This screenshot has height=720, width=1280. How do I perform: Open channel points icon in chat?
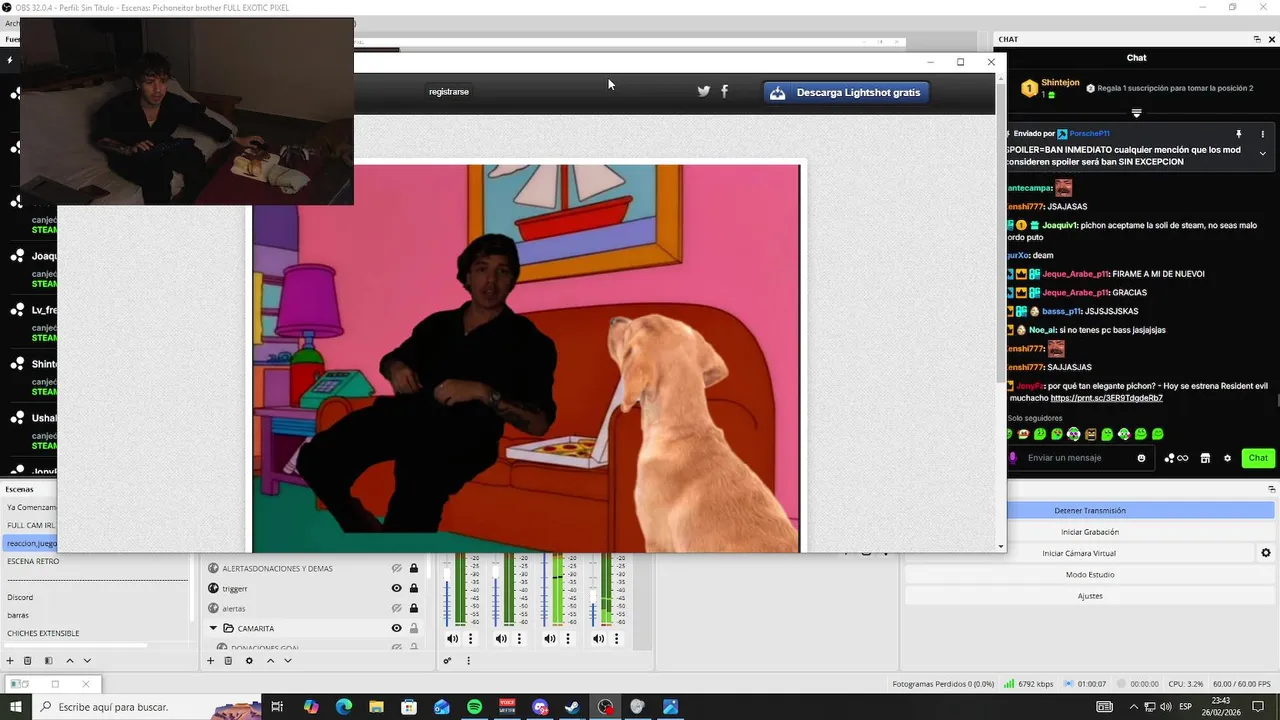(x=1176, y=458)
